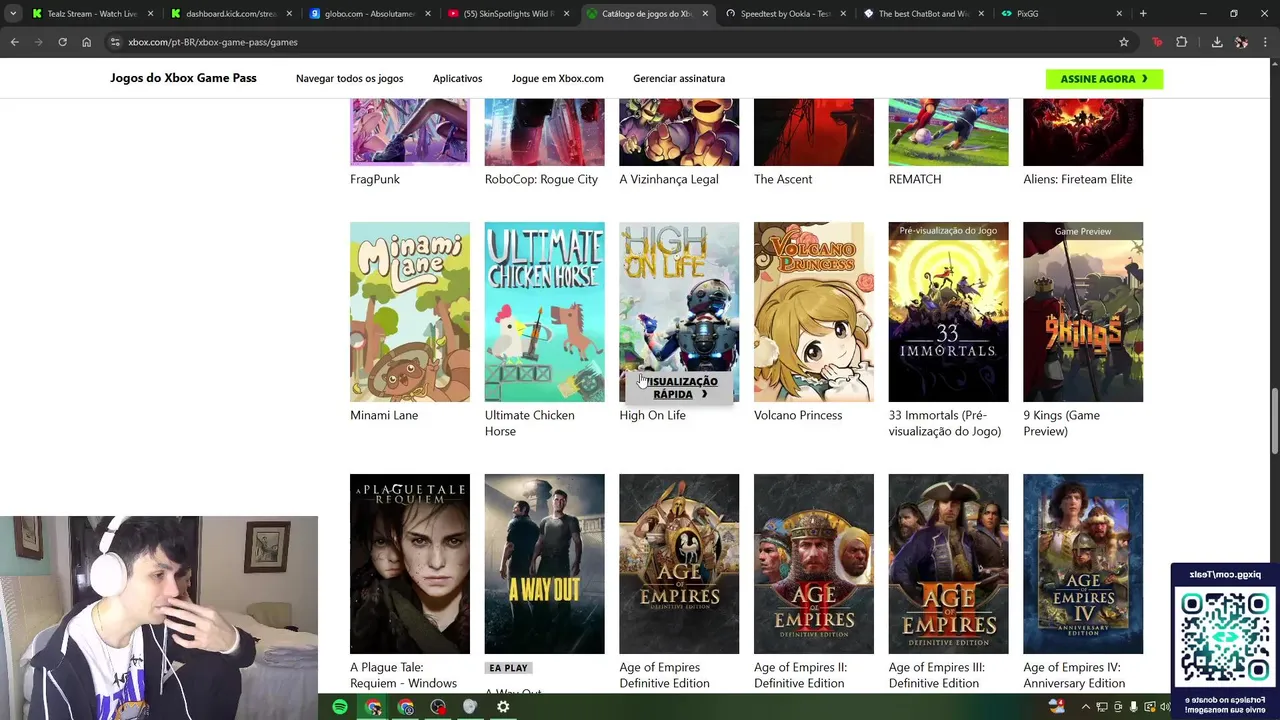Switch to the Speedtest by Ookla tab
The width and height of the screenshot is (1280, 720).
(785, 14)
